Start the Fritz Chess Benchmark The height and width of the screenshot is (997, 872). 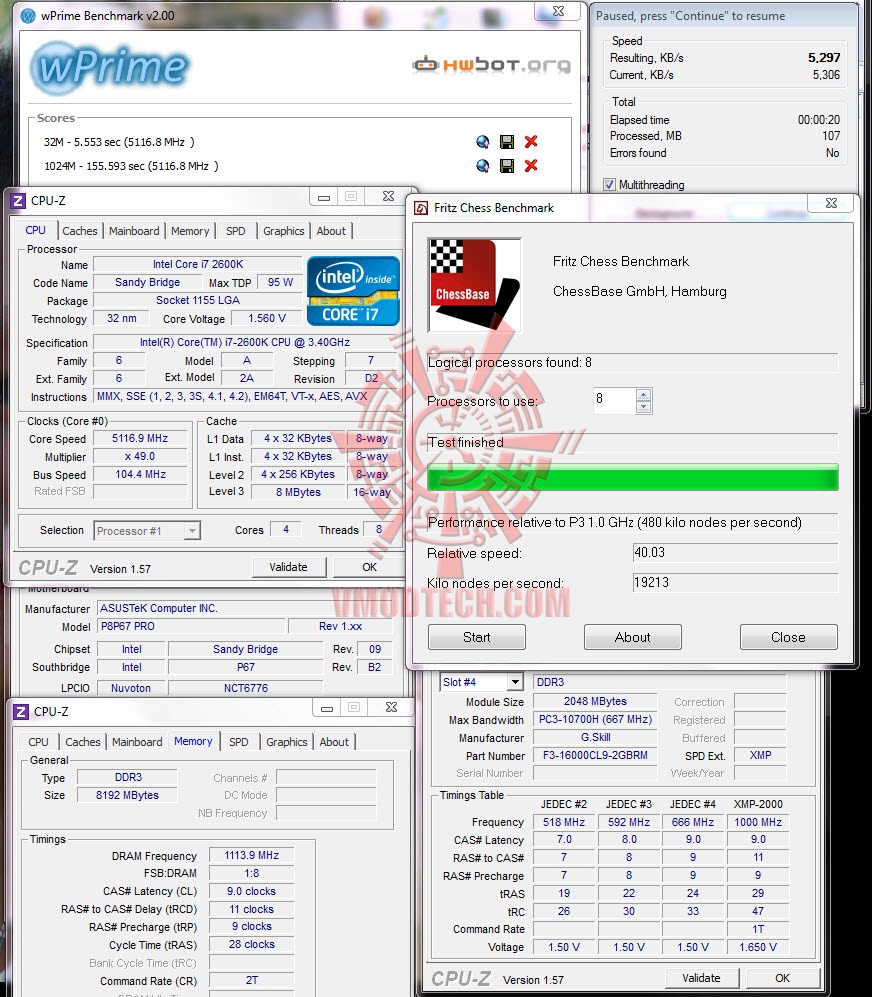pos(477,637)
